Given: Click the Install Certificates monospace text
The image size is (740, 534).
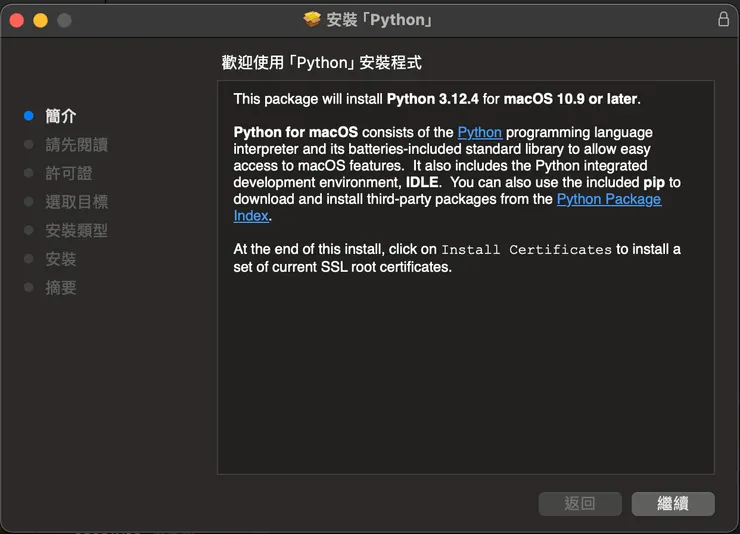Looking at the screenshot, I should click(x=526, y=250).
